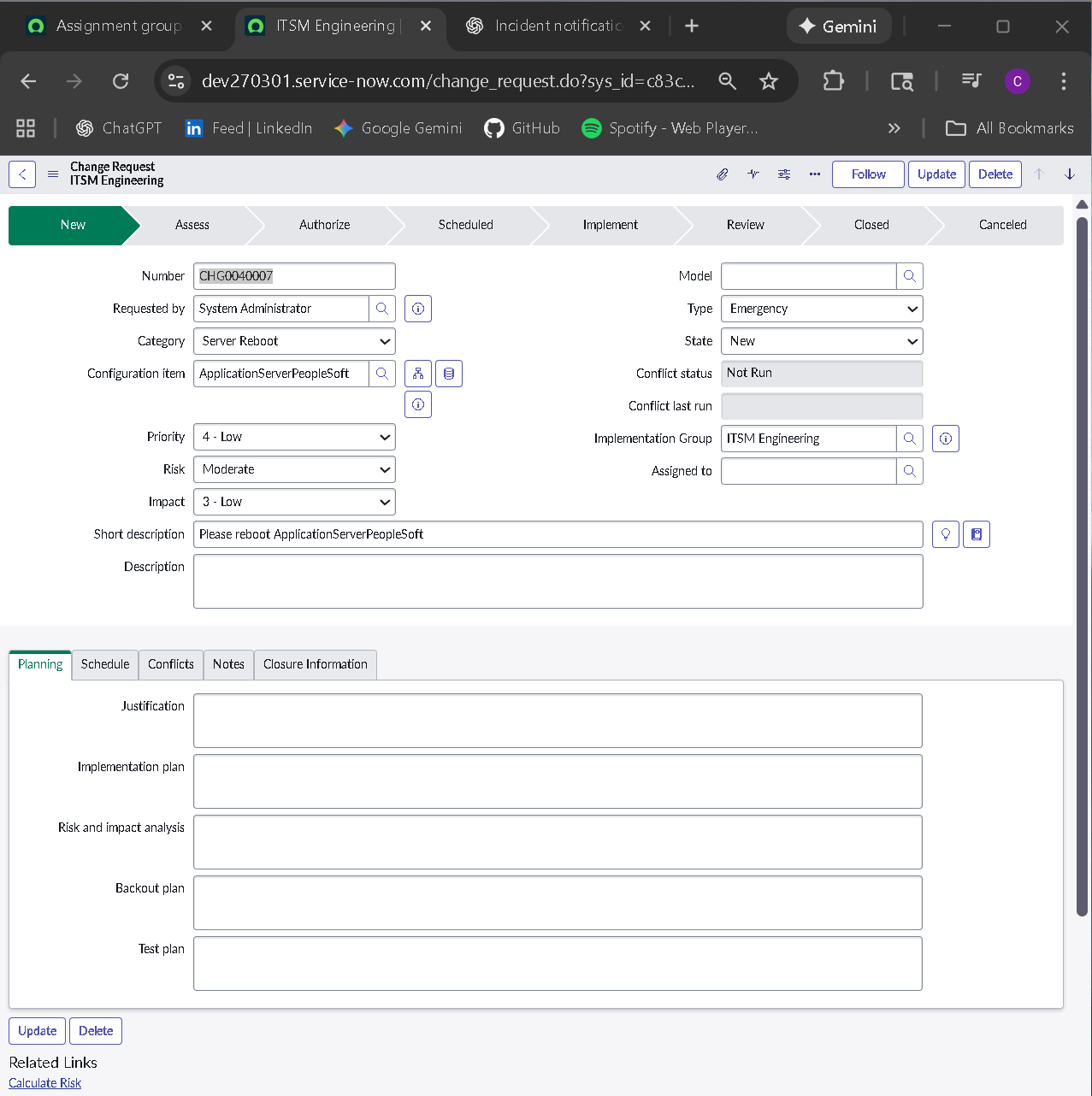Screen dimensions: 1092x1096
Task: Click the Follow button
Action: click(867, 174)
